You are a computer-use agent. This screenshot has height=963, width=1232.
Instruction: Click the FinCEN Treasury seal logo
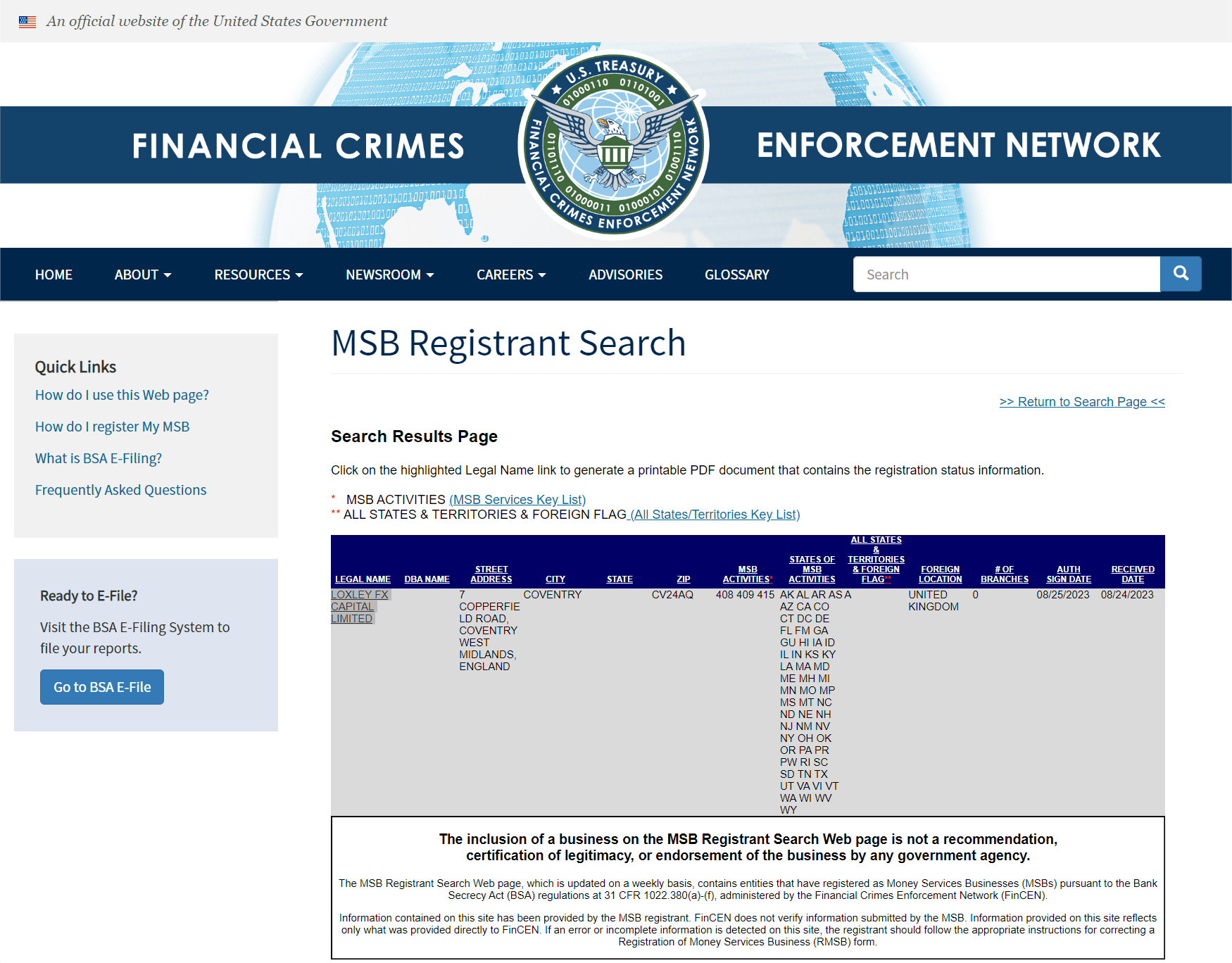click(613, 145)
